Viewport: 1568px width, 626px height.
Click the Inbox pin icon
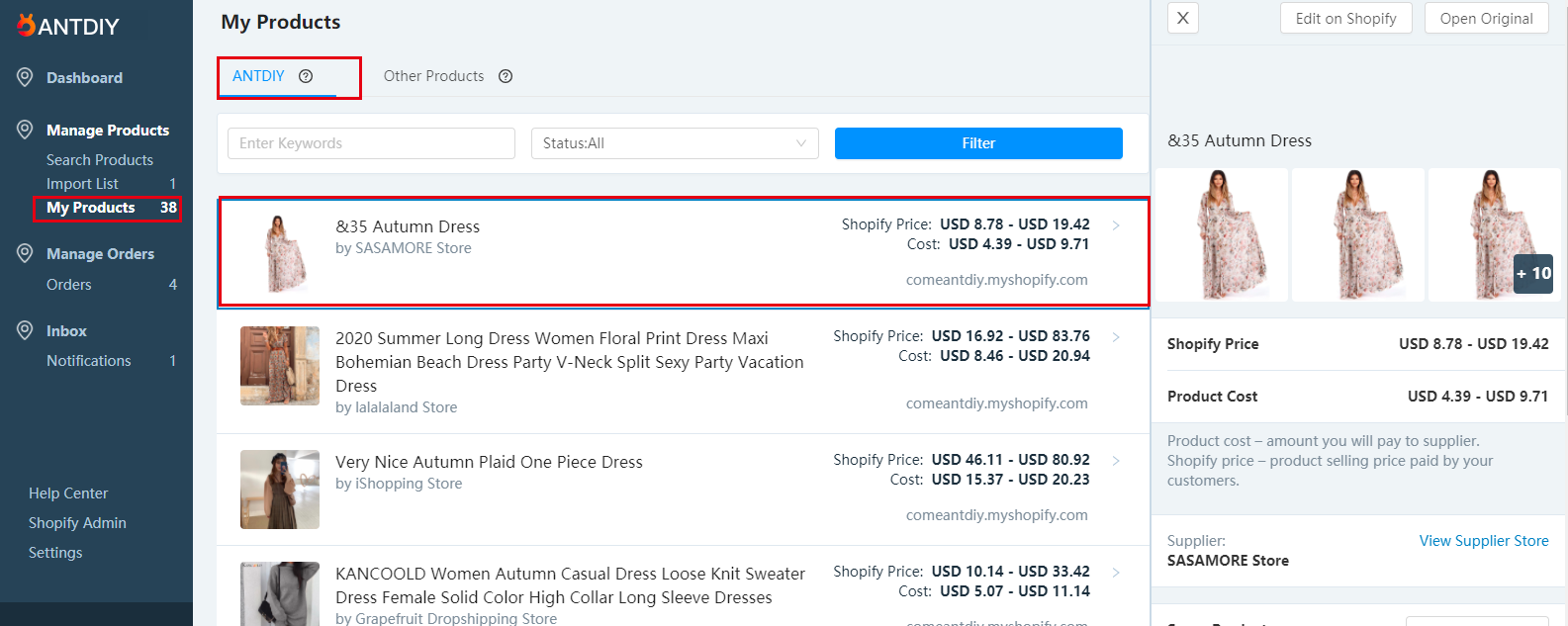point(25,330)
